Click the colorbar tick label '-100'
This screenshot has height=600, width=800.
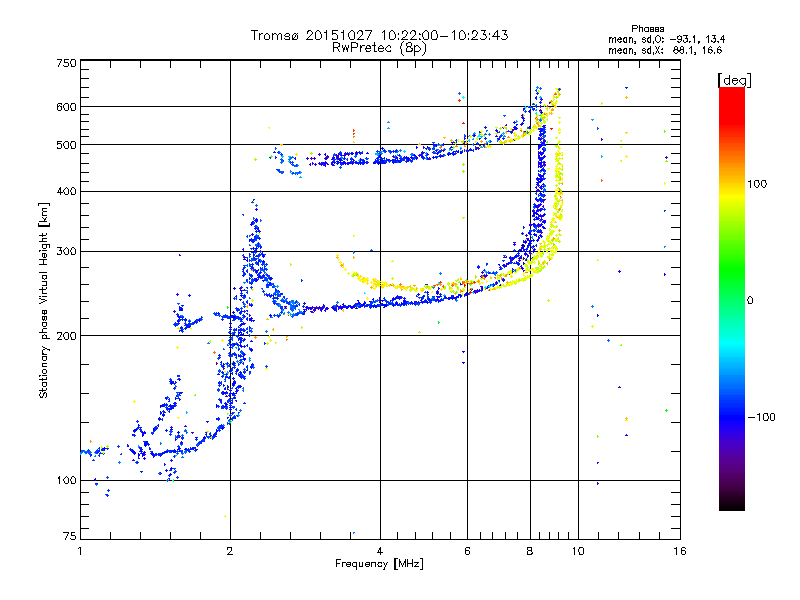point(761,417)
